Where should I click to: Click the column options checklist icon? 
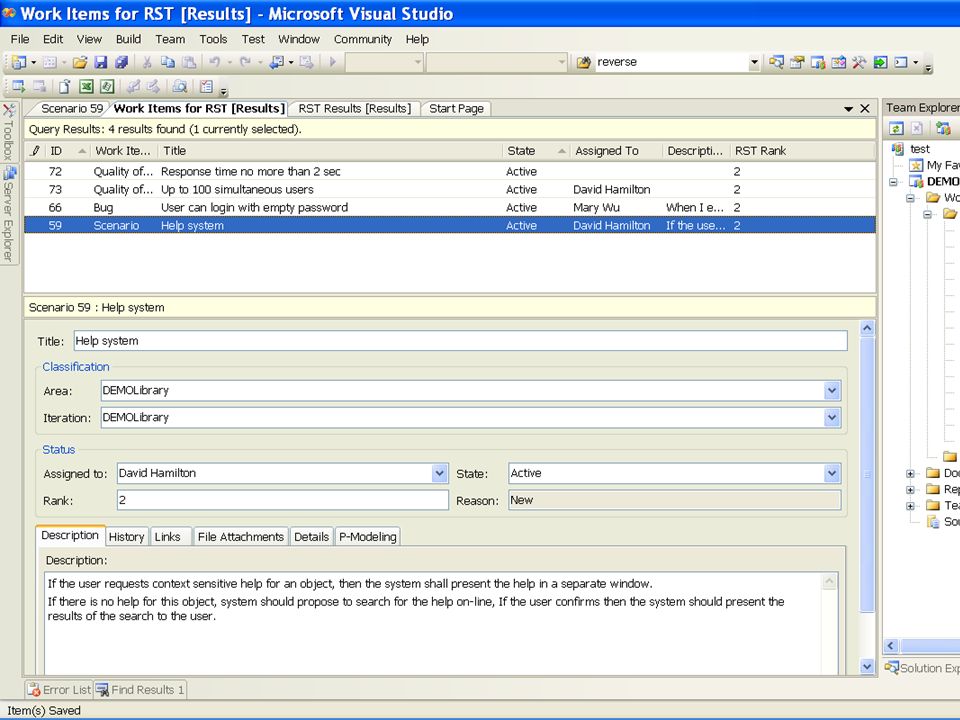click(206, 86)
